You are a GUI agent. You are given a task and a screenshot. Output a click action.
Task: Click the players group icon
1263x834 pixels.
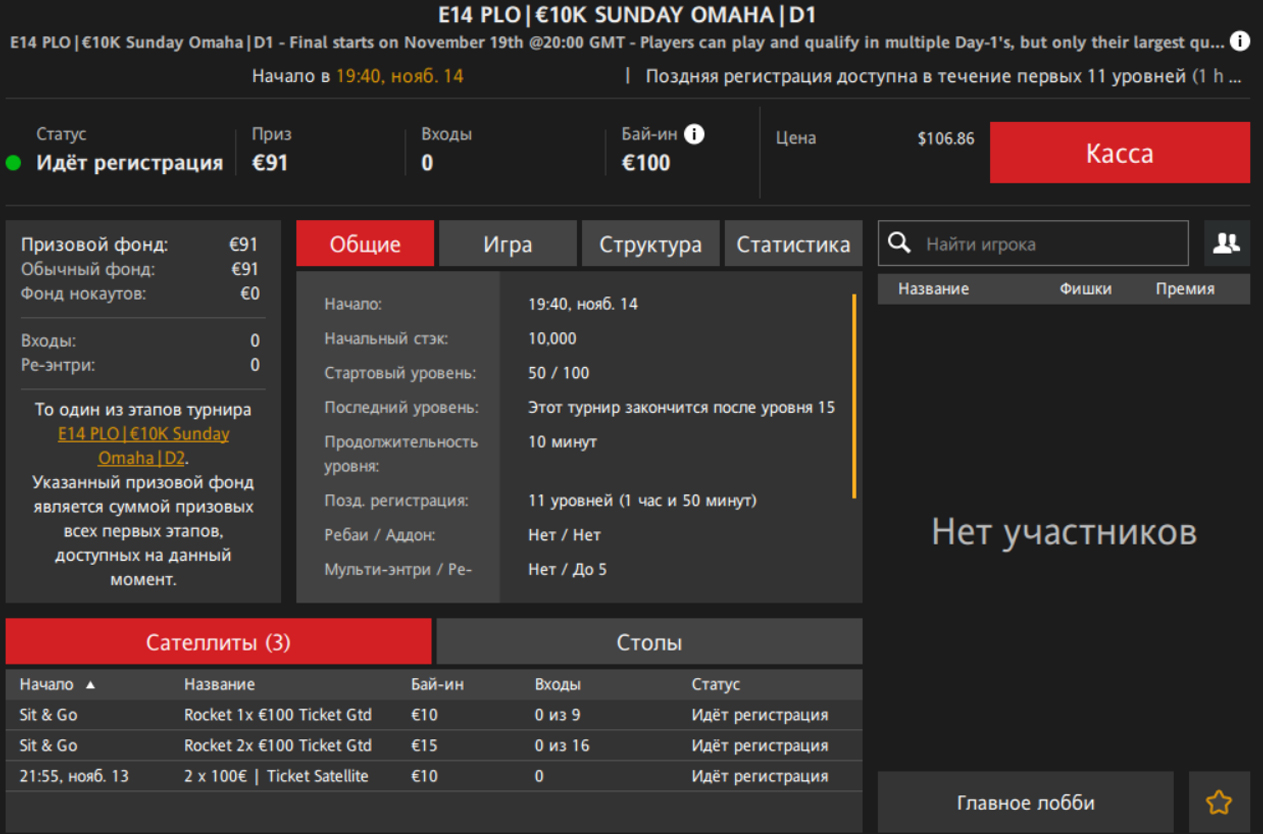[1226, 243]
